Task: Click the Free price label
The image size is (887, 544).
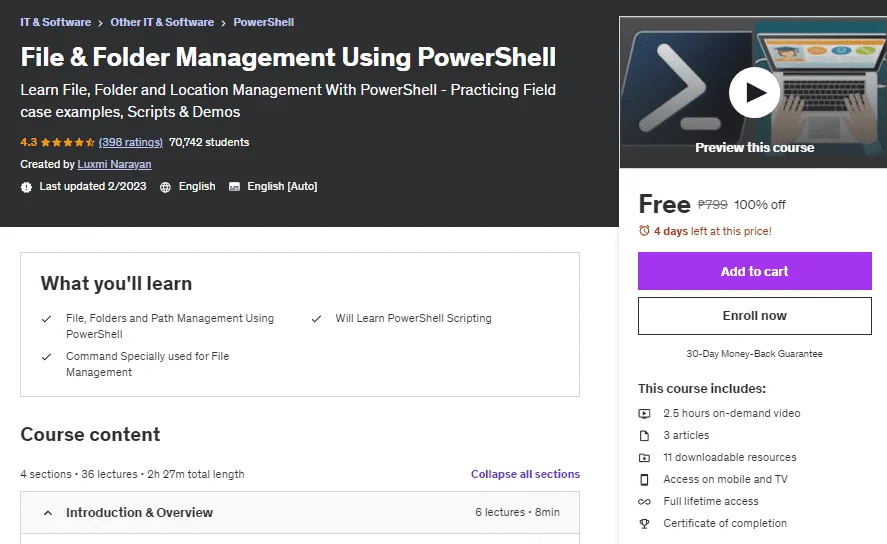Action: coord(665,204)
